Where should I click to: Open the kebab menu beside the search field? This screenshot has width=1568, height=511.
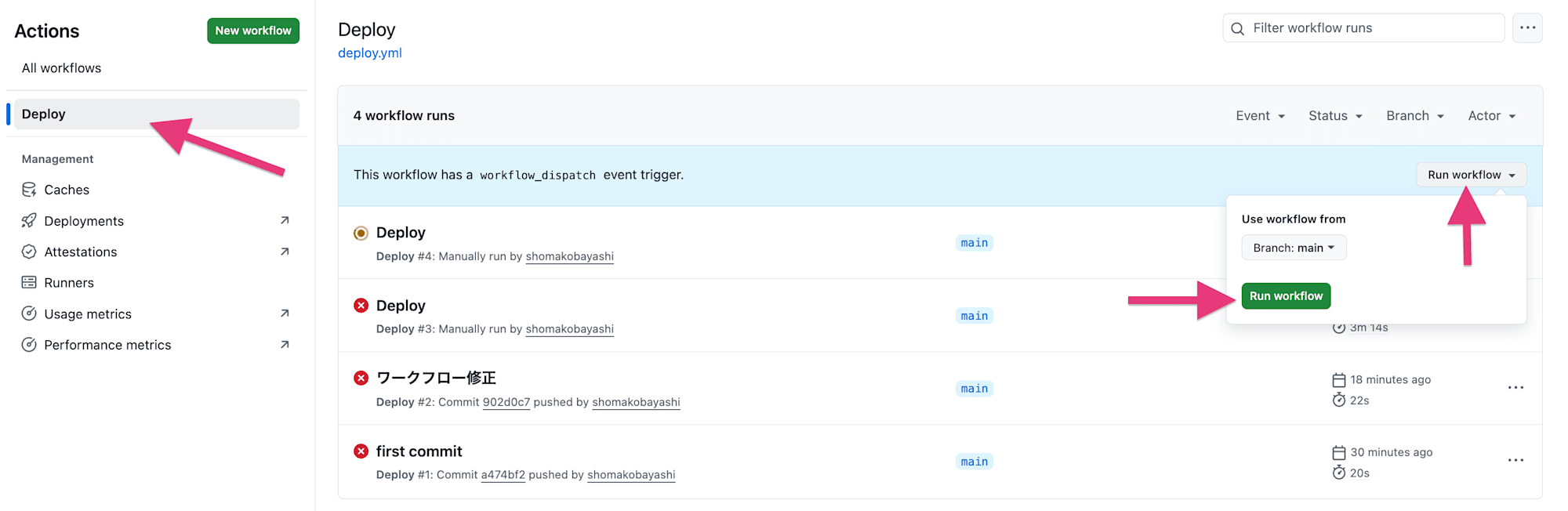[x=1527, y=28]
